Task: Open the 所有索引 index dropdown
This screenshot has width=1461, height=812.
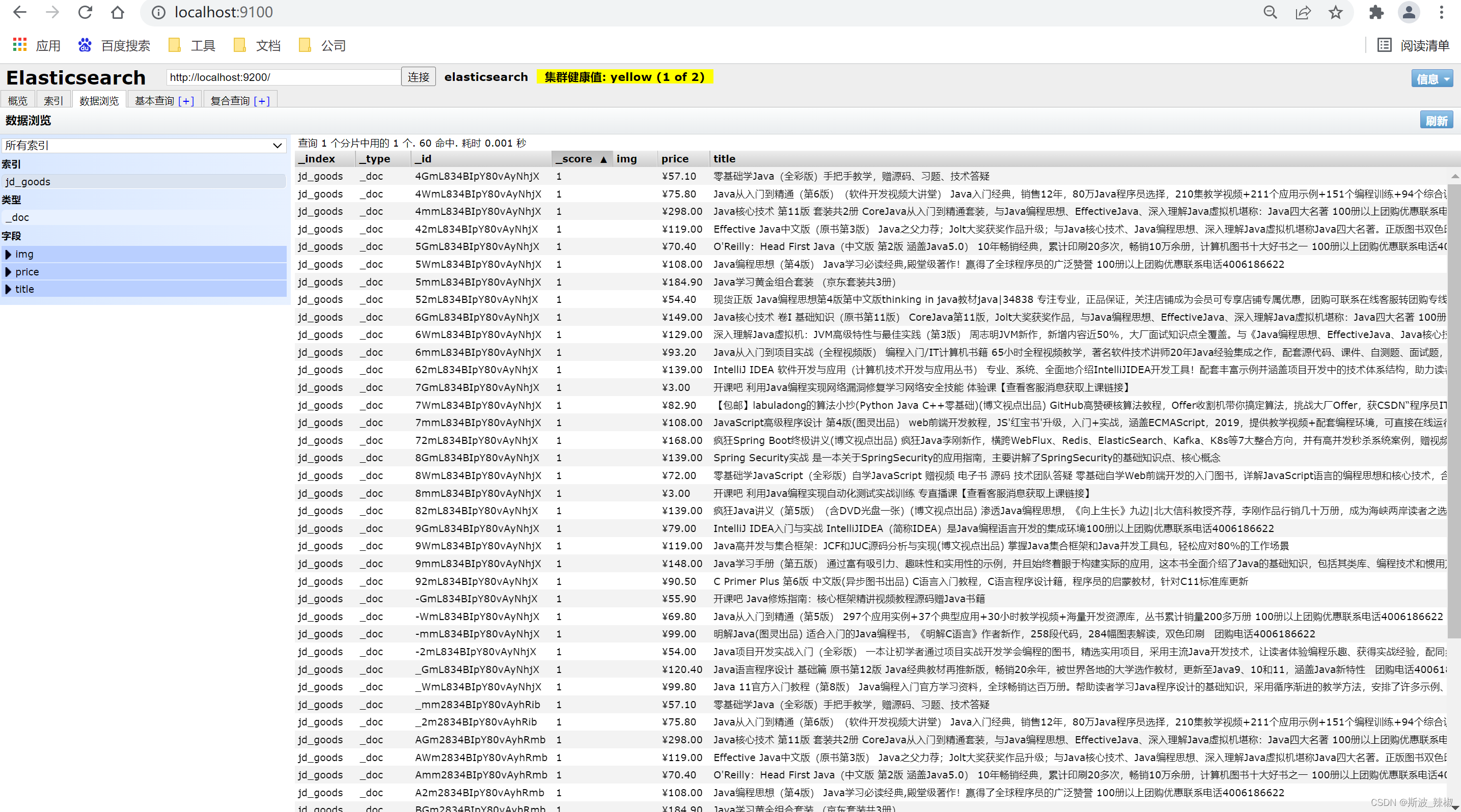Action: point(144,145)
